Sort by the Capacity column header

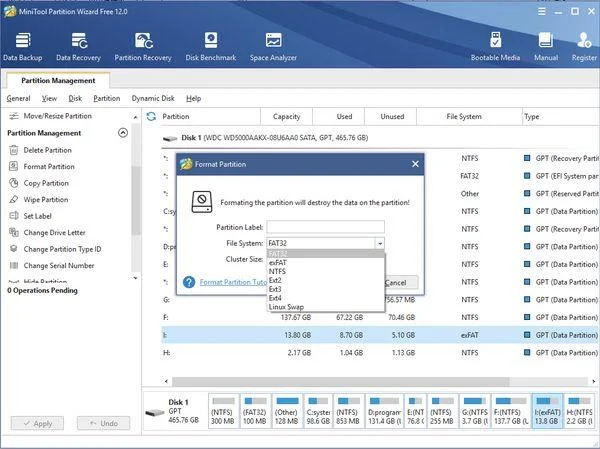click(286, 116)
